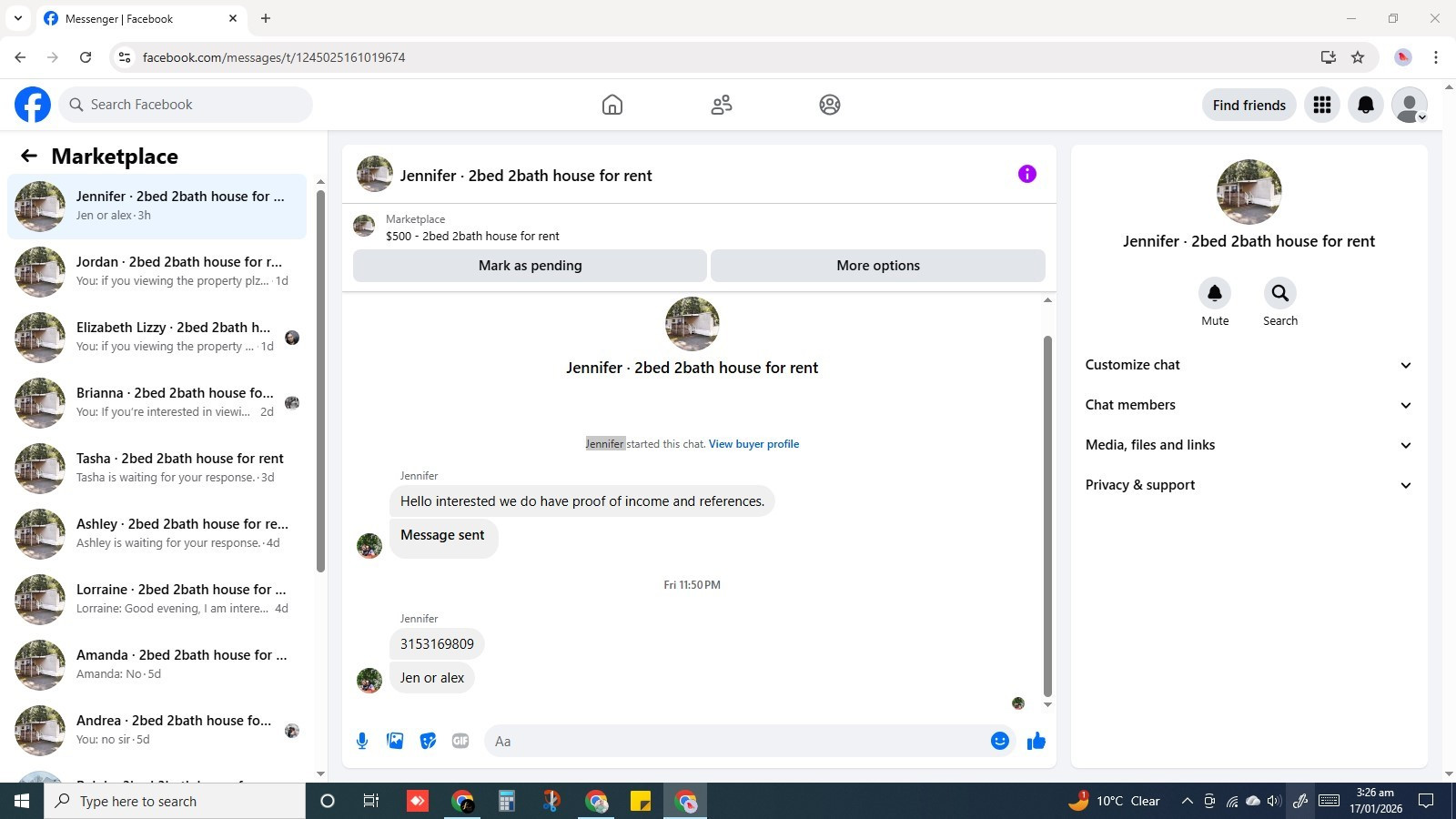Search in conversation magnifier icon
The width and height of the screenshot is (1456, 819).
click(x=1280, y=293)
